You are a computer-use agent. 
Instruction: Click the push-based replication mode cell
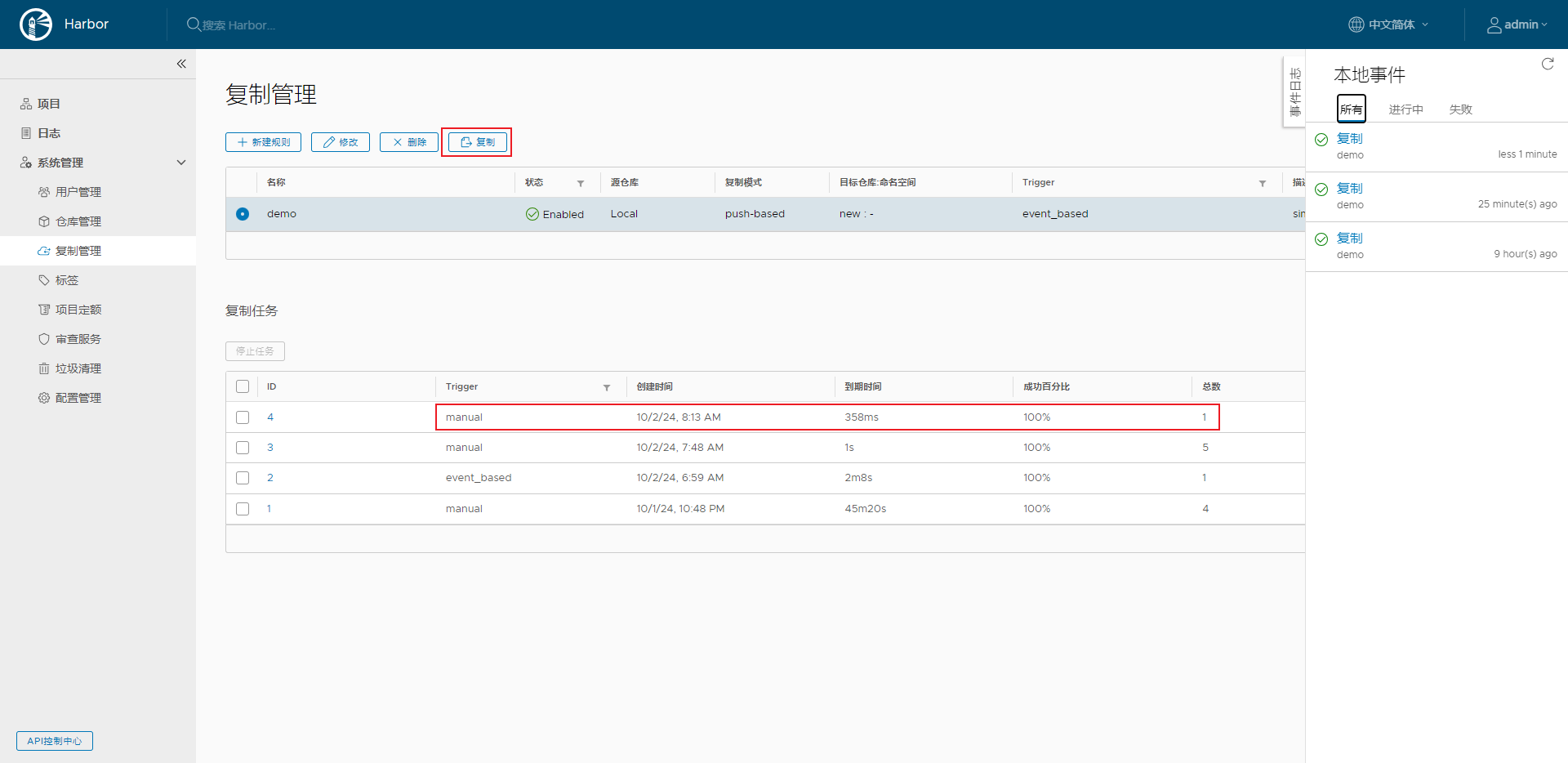coord(755,214)
